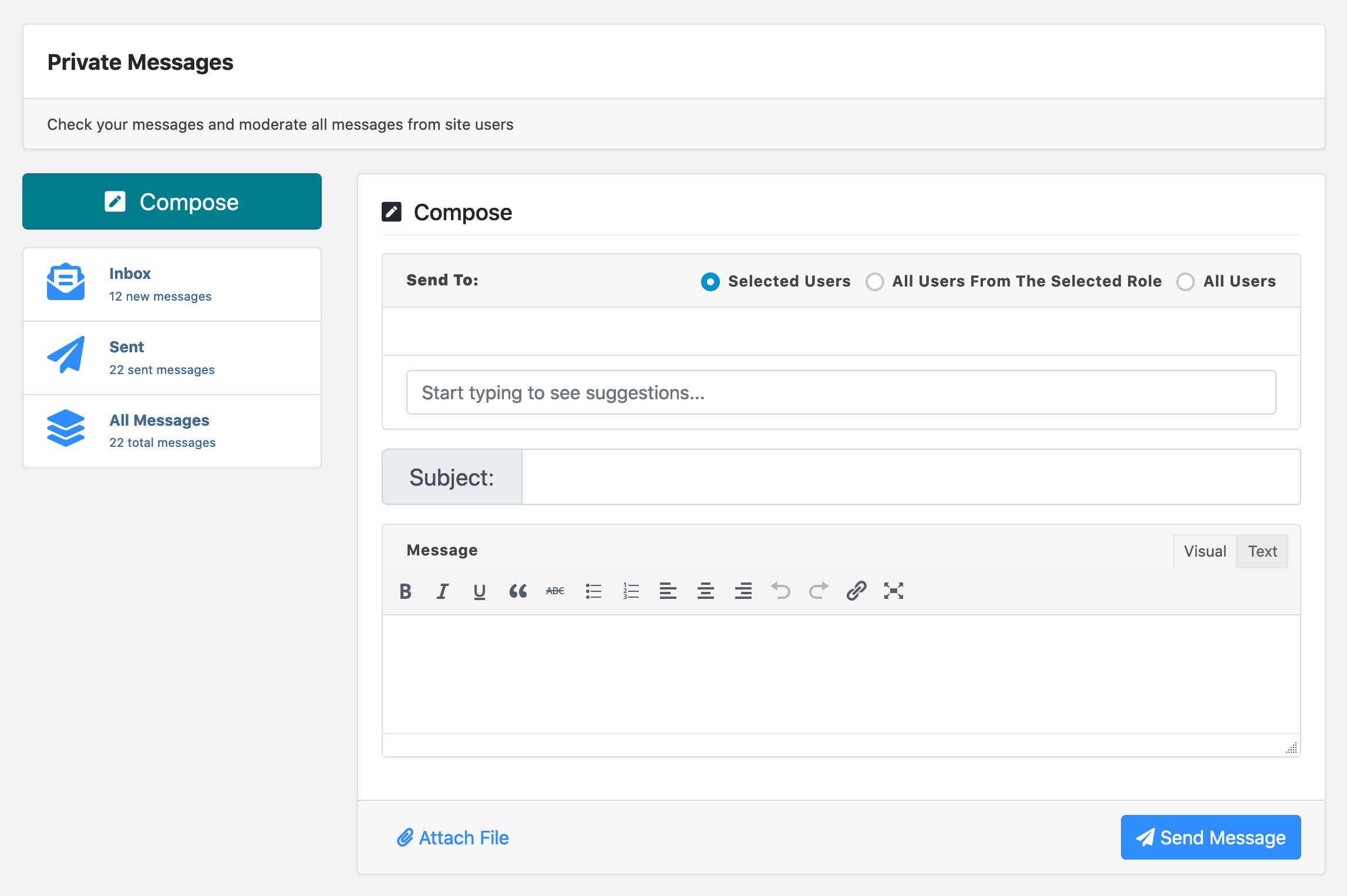
Task: Apply italic formatting in editor toolbar
Action: pyautogui.click(x=443, y=591)
